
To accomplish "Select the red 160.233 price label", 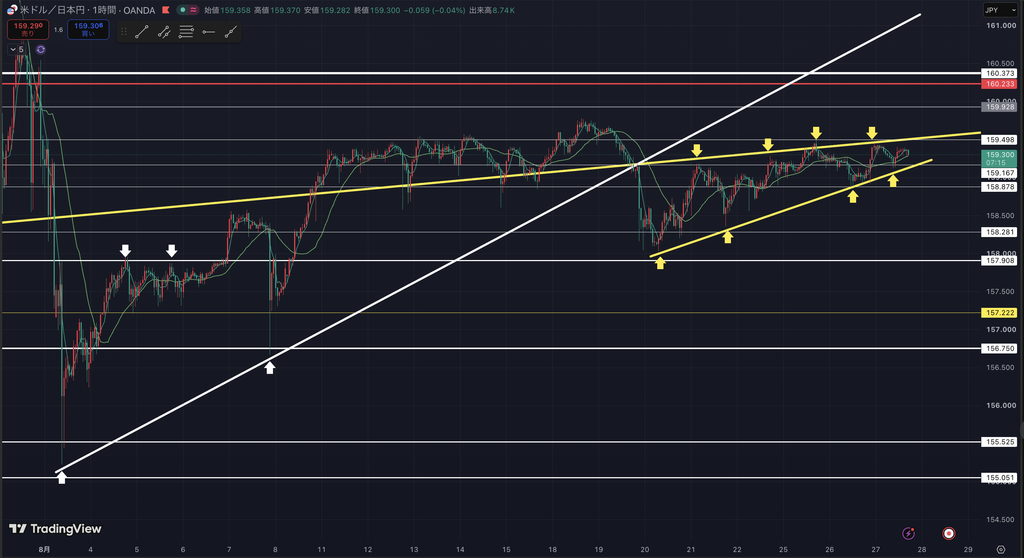I will pyautogui.click(x=999, y=84).
